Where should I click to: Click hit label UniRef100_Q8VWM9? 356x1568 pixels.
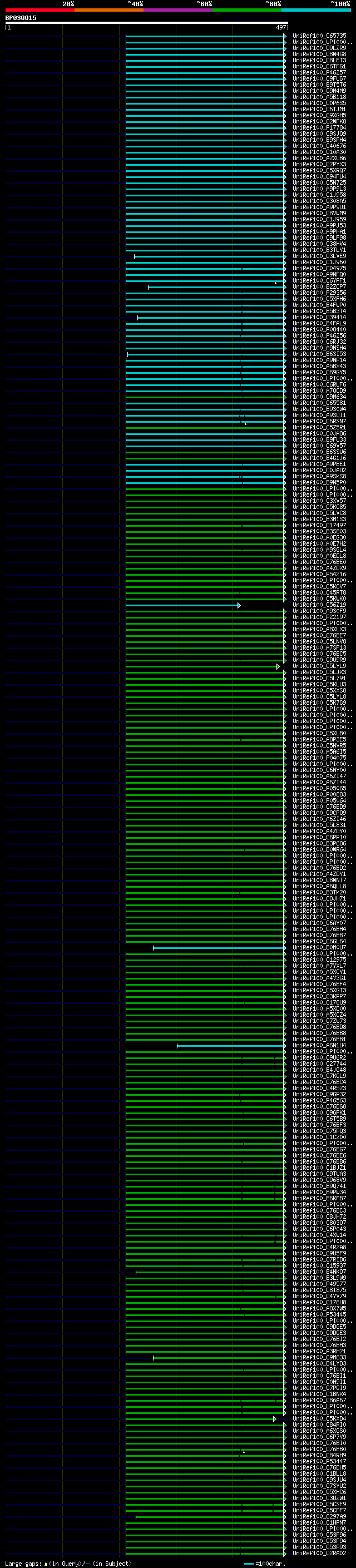[x=319, y=214]
